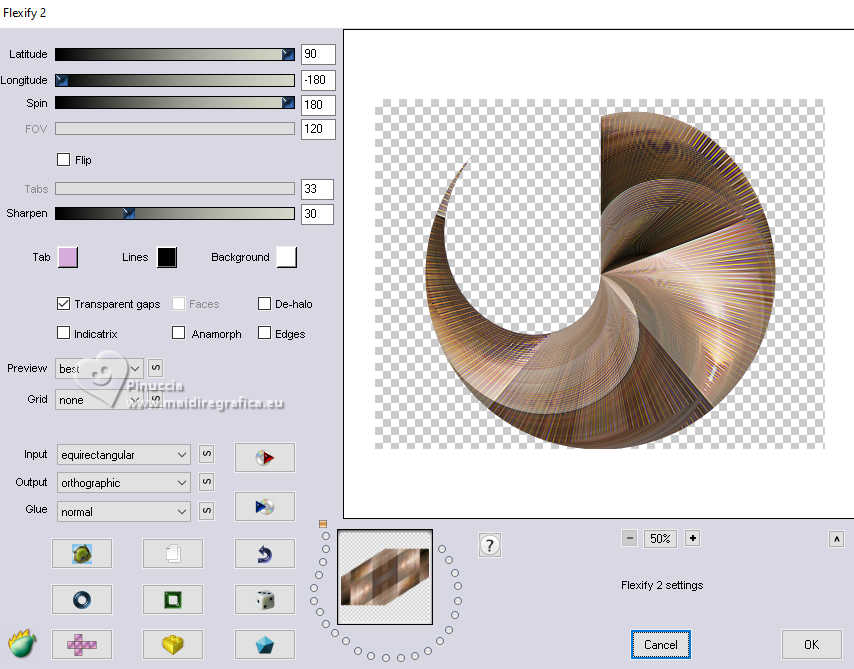854x669 pixels.
Task: Click the yellow brick icon button
Action: coord(173,644)
